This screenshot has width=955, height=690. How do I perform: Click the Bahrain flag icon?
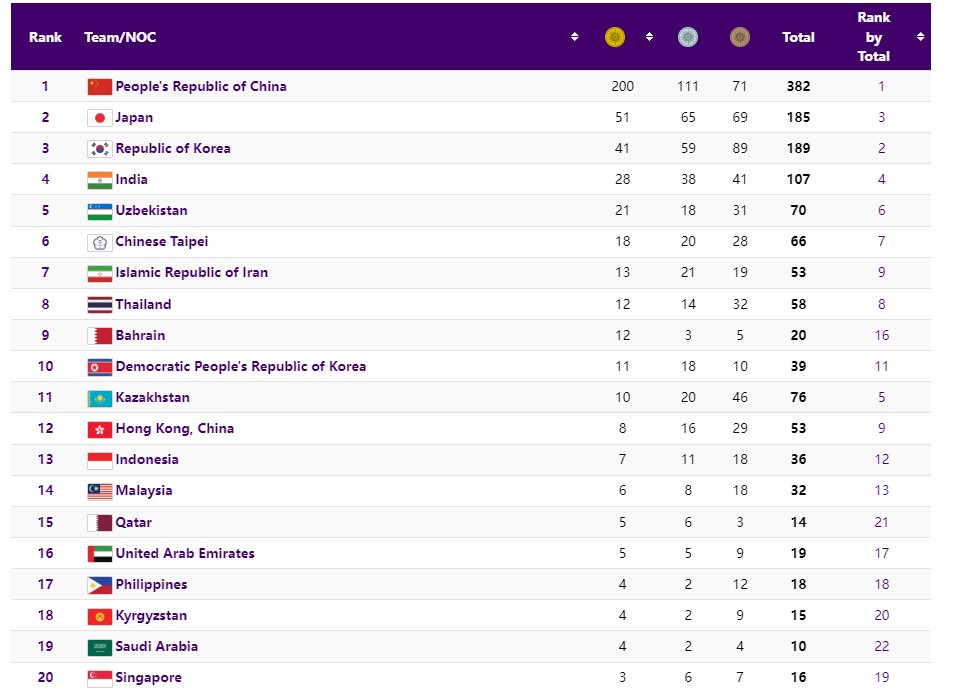pyautogui.click(x=99, y=336)
